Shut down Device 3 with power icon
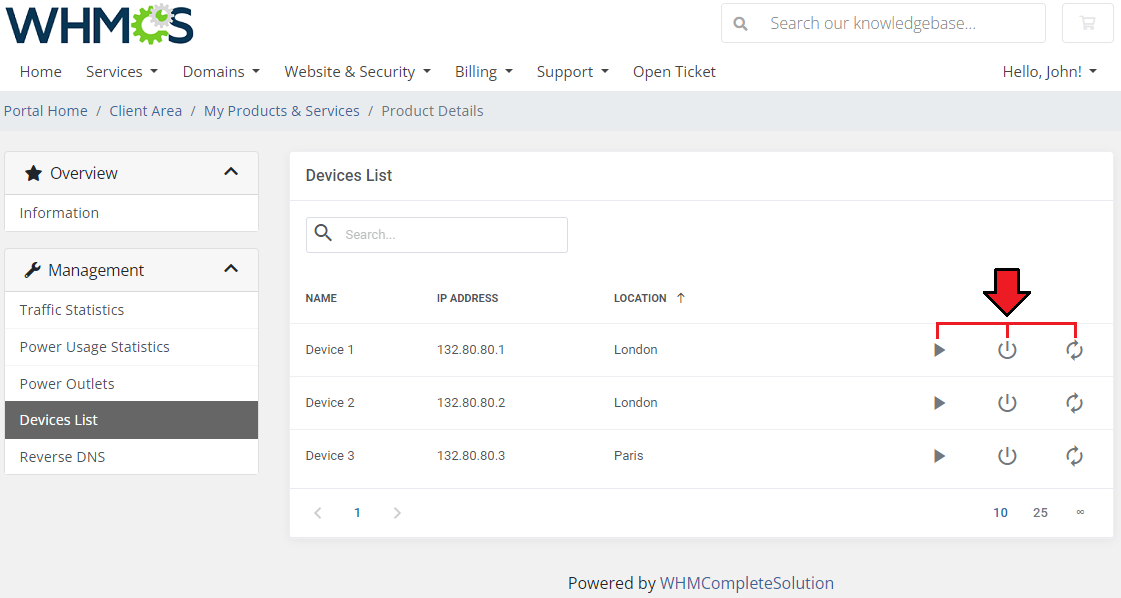Screen dimensions: 1121x598 point(1007,456)
